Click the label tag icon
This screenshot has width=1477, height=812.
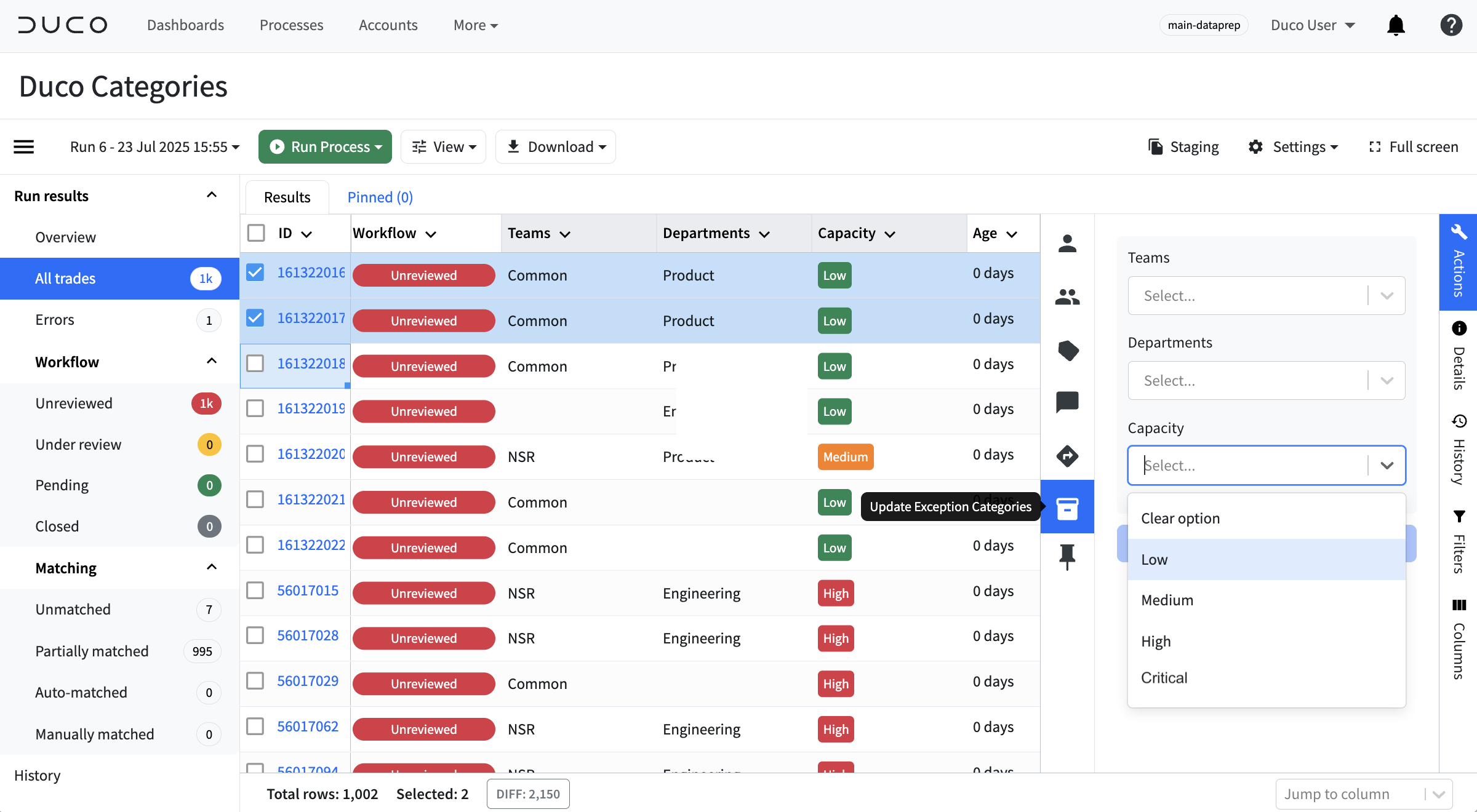click(1067, 351)
